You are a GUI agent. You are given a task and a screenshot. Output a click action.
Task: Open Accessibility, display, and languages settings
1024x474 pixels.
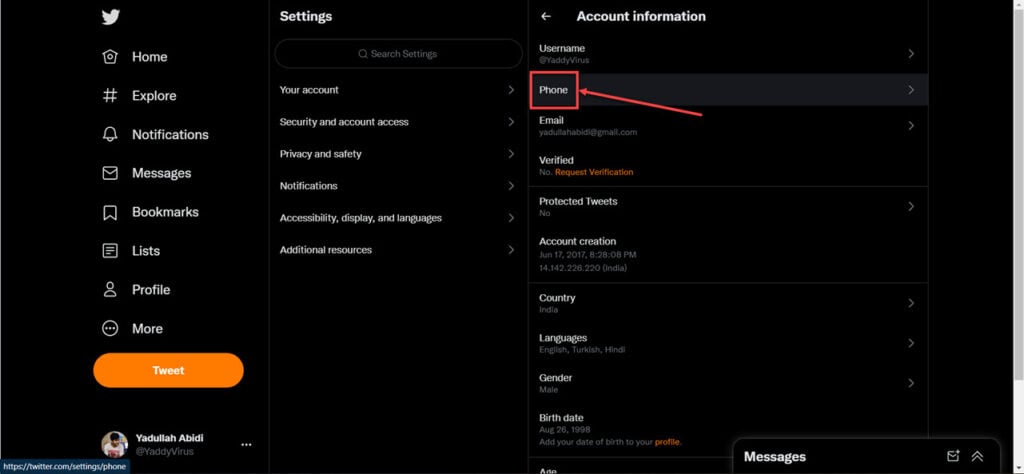coord(398,218)
